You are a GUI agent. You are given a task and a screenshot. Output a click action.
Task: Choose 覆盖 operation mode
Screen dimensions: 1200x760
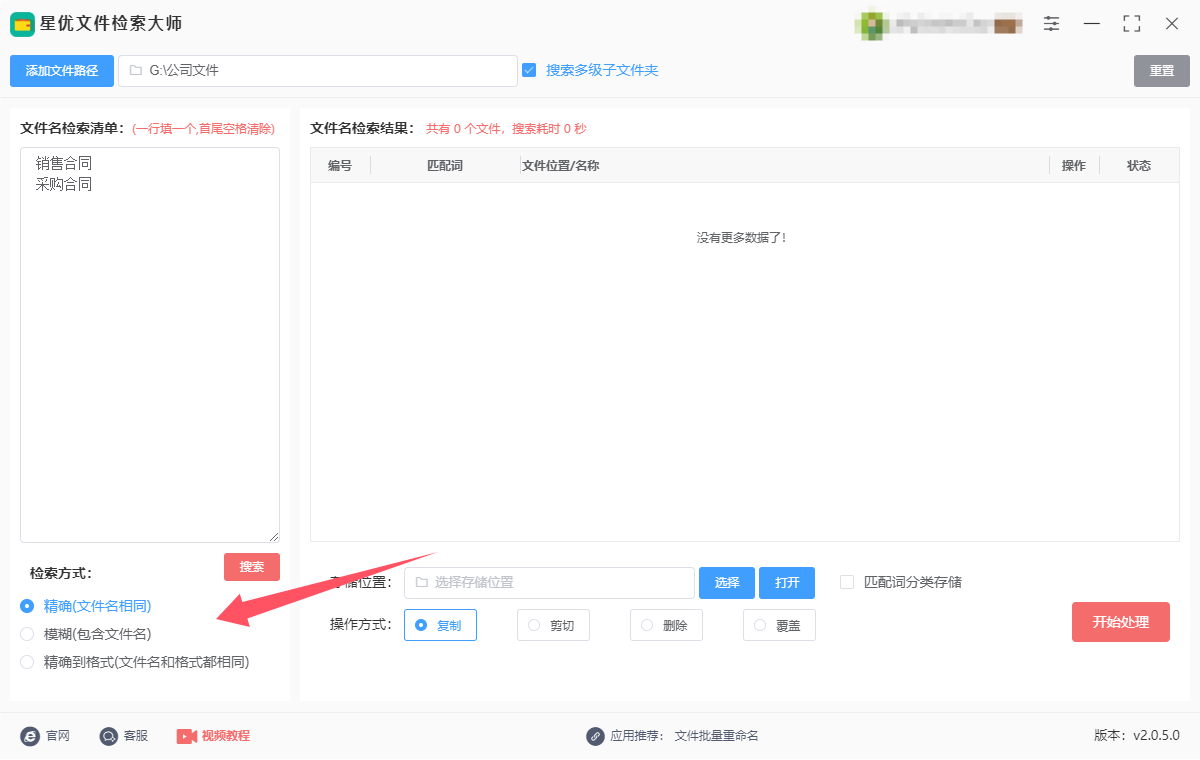pyautogui.click(x=779, y=625)
